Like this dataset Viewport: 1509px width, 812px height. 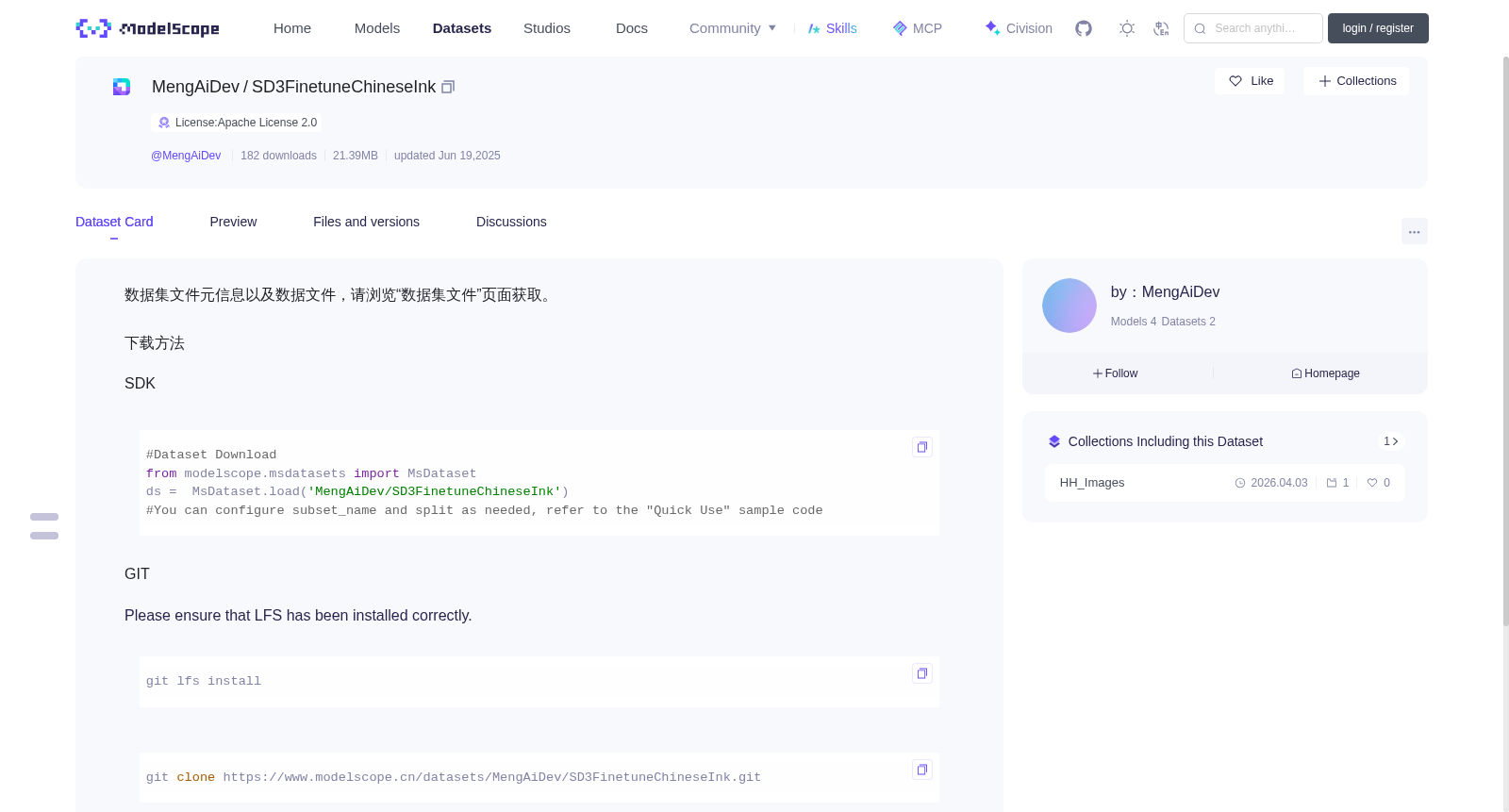point(1250,81)
